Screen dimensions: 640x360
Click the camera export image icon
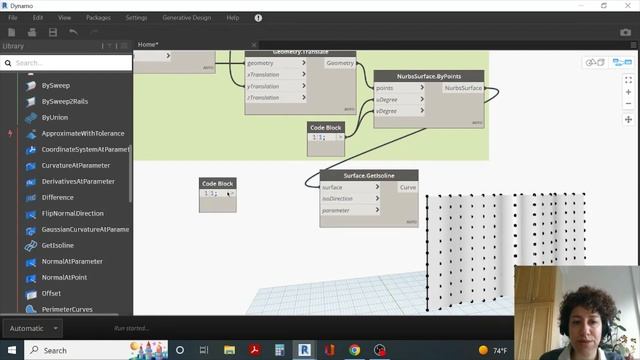[x=625, y=32]
